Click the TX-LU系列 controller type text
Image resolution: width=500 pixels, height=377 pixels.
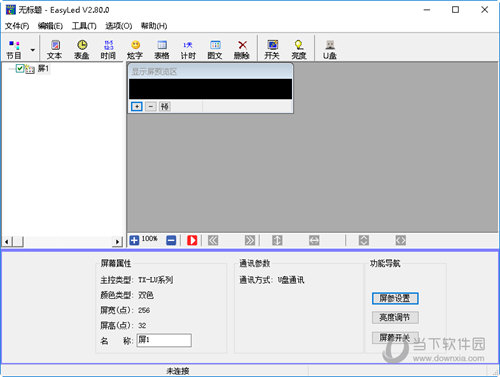click(156, 280)
